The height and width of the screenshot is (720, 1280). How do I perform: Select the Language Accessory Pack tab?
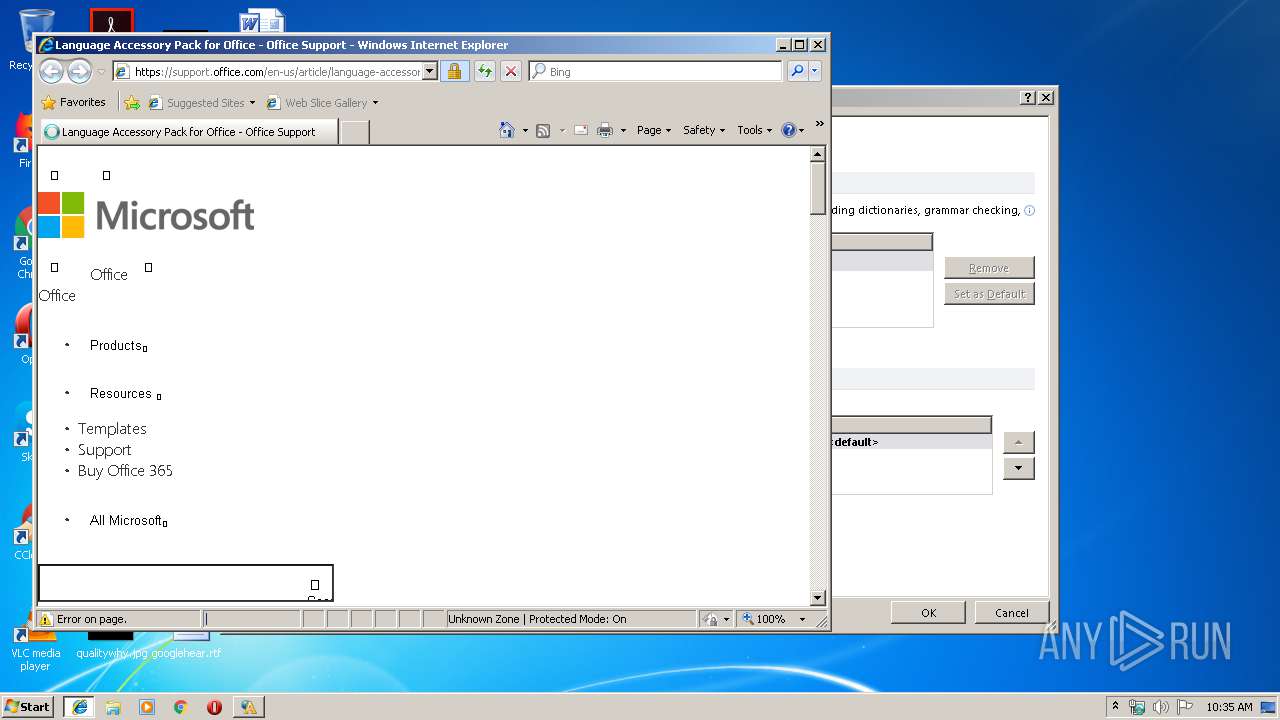[188, 132]
